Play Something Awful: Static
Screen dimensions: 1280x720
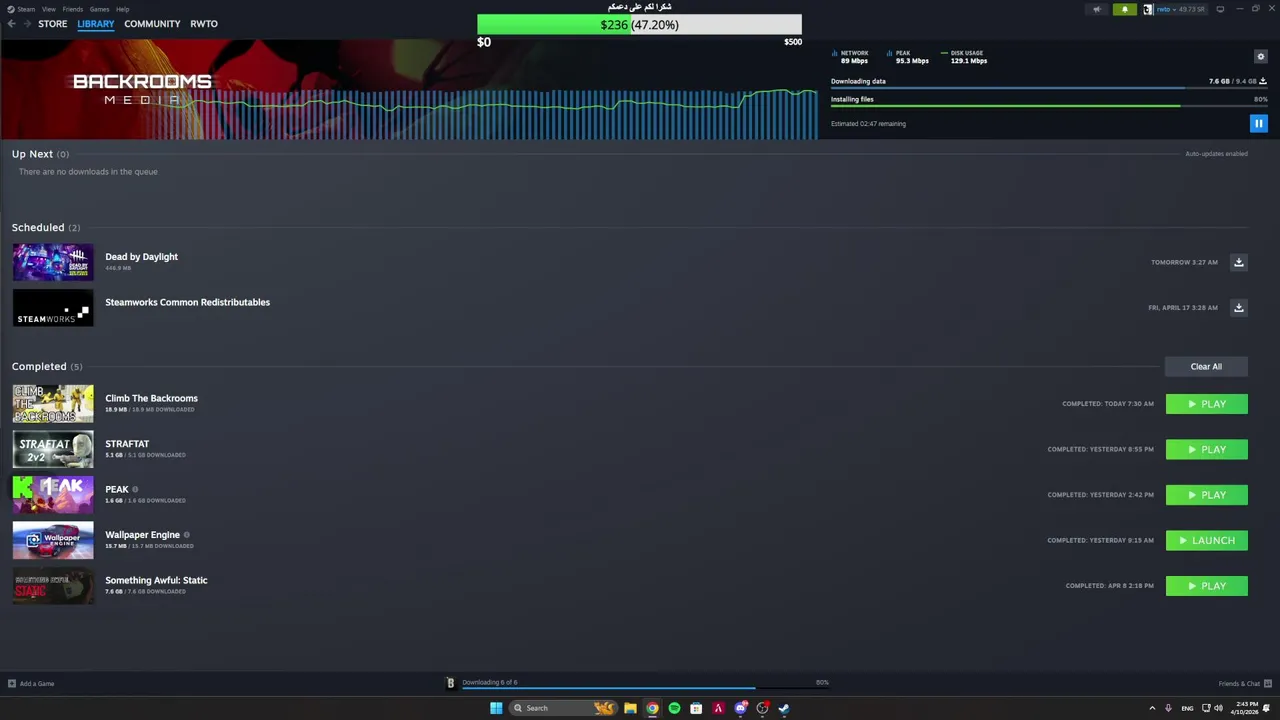click(1207, 586)
